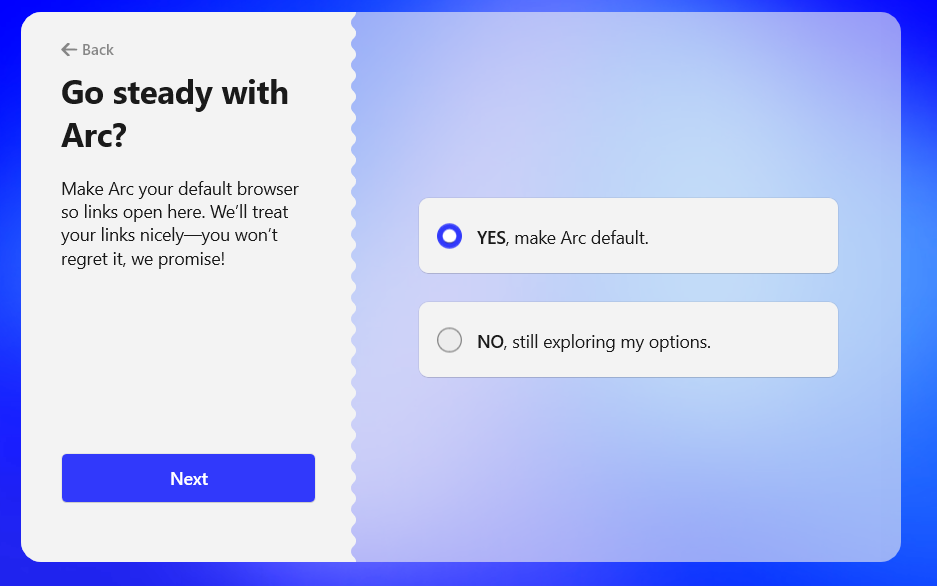Choose the "make Arc default" option card
This screenshot has width=937, height=586.
coord(740,236)
